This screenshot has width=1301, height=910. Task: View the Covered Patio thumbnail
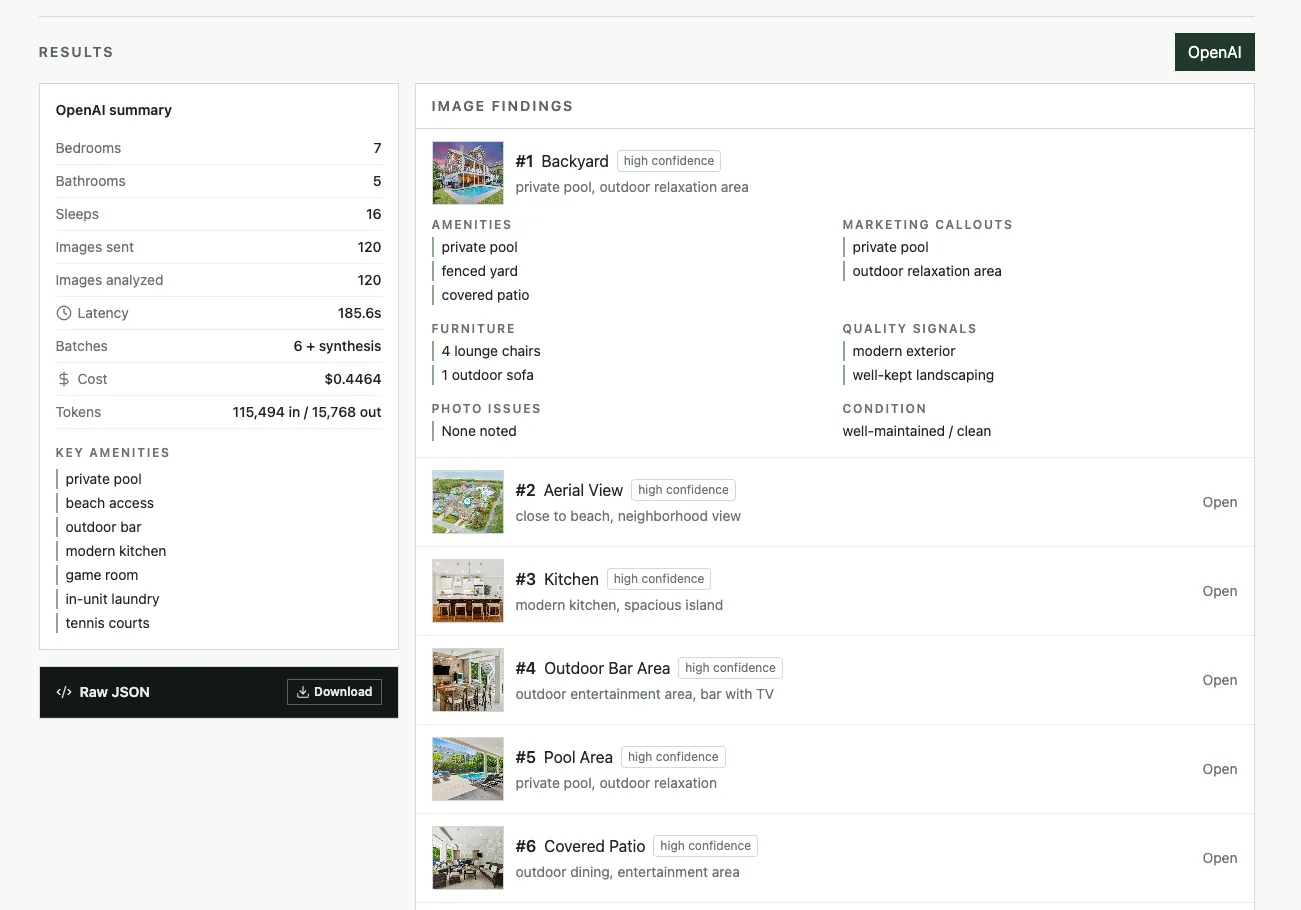point(468,858)
